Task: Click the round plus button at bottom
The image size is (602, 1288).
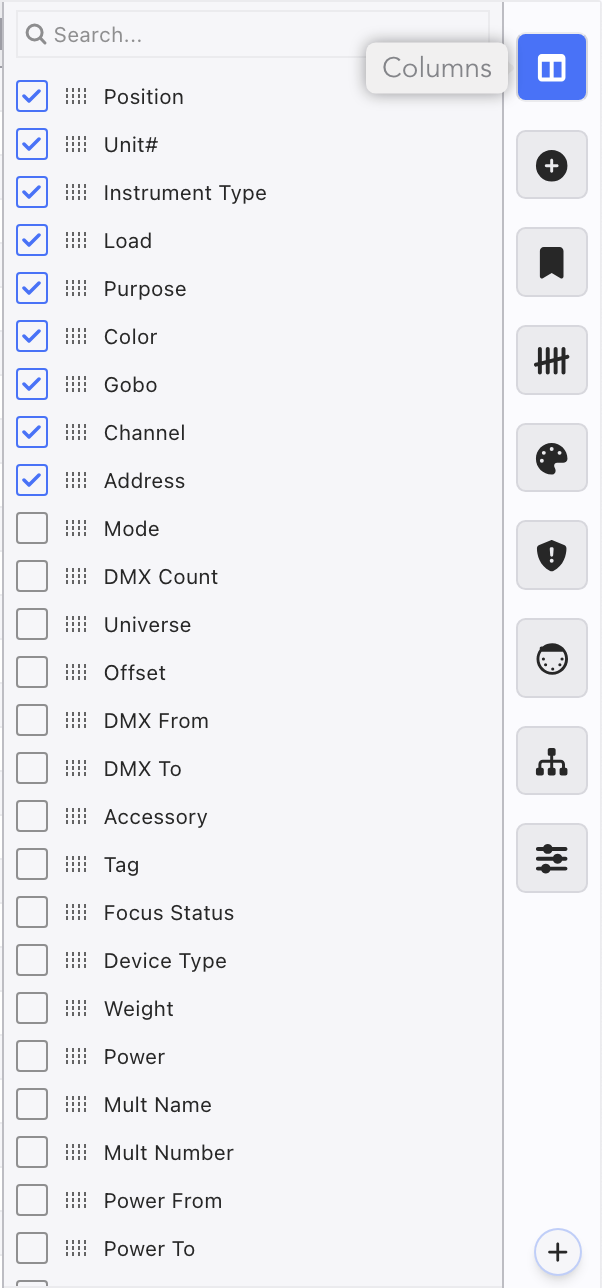Action: (x=558, y=1251)
